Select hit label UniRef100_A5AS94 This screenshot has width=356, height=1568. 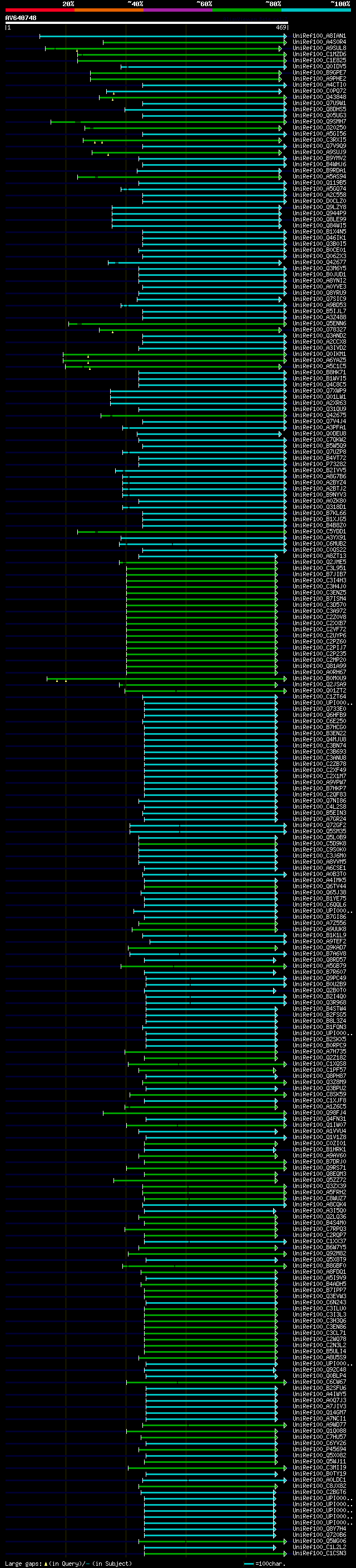(319, 176)
